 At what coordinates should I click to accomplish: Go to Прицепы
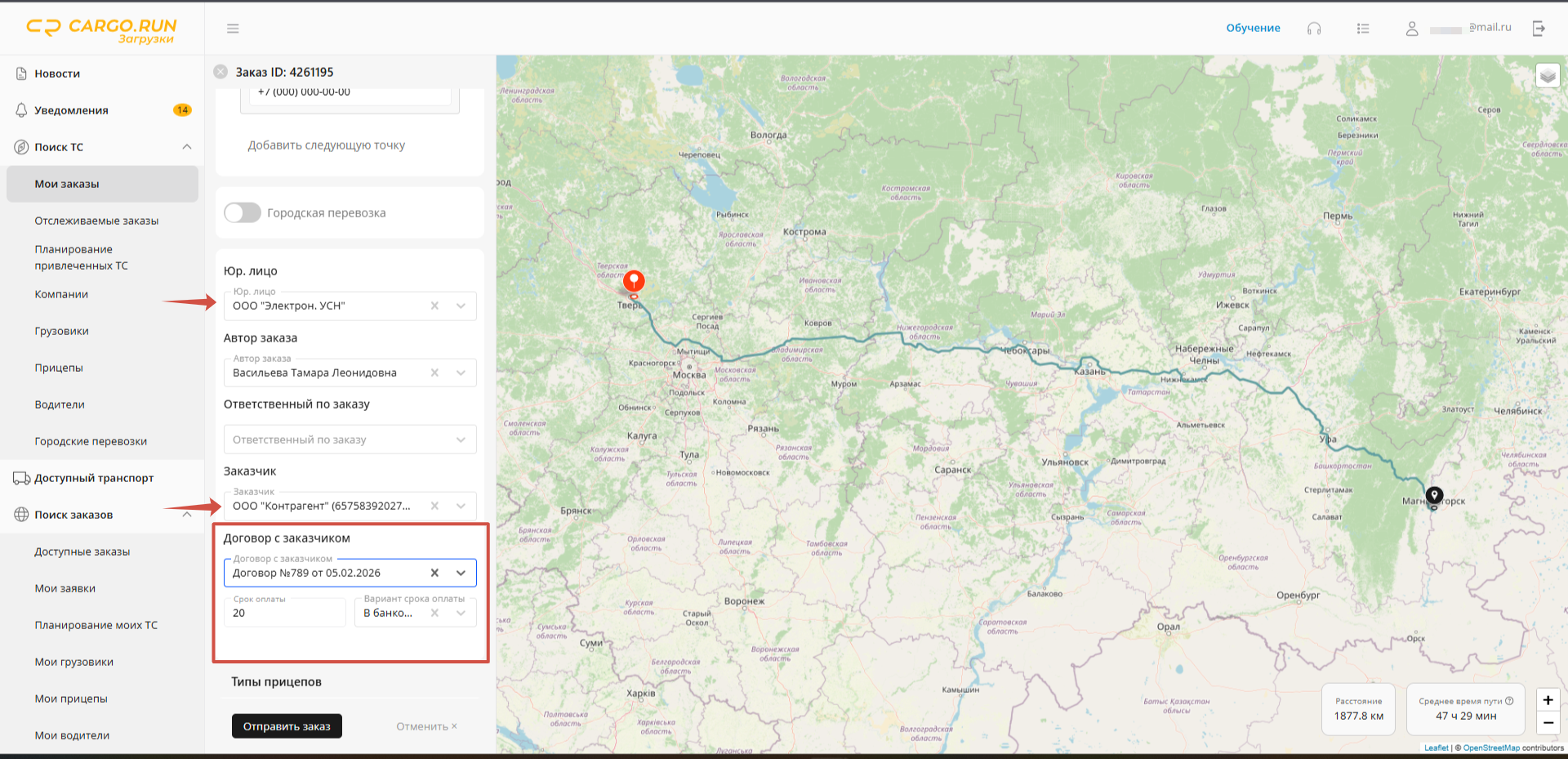coord(59,368)
